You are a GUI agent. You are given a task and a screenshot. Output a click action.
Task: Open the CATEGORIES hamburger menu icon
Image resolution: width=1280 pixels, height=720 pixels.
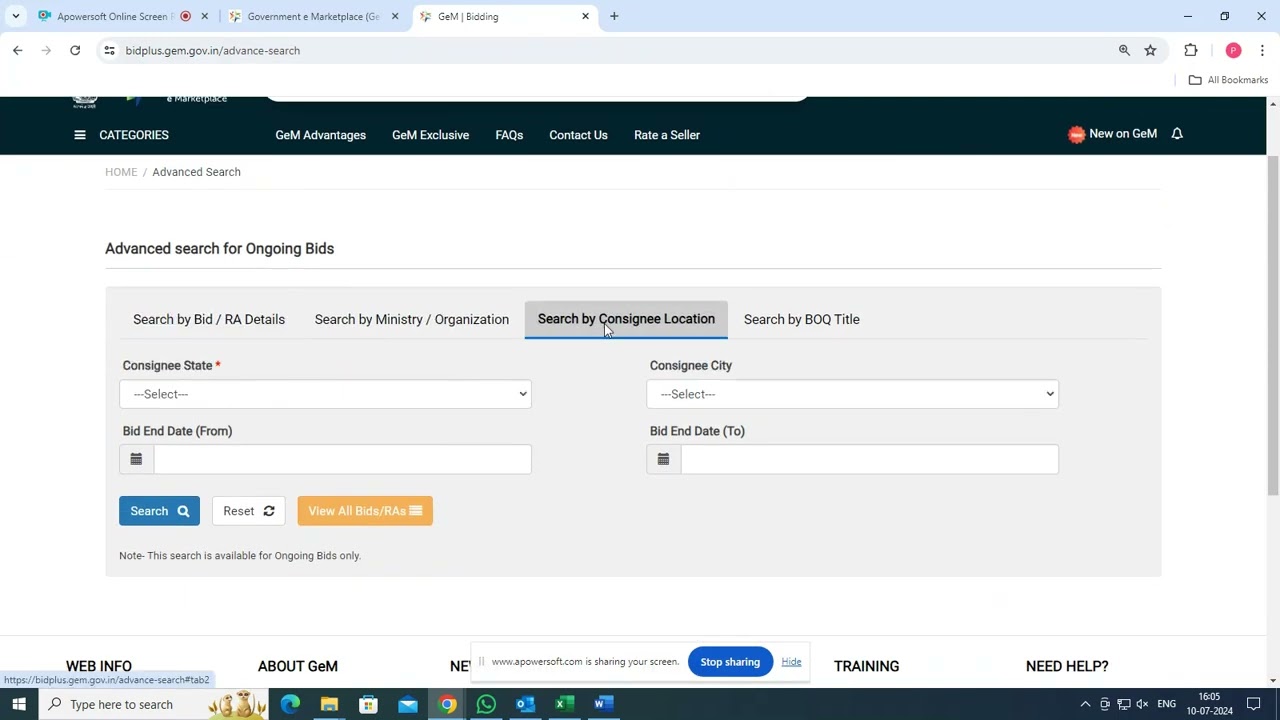tap(80, 135)
